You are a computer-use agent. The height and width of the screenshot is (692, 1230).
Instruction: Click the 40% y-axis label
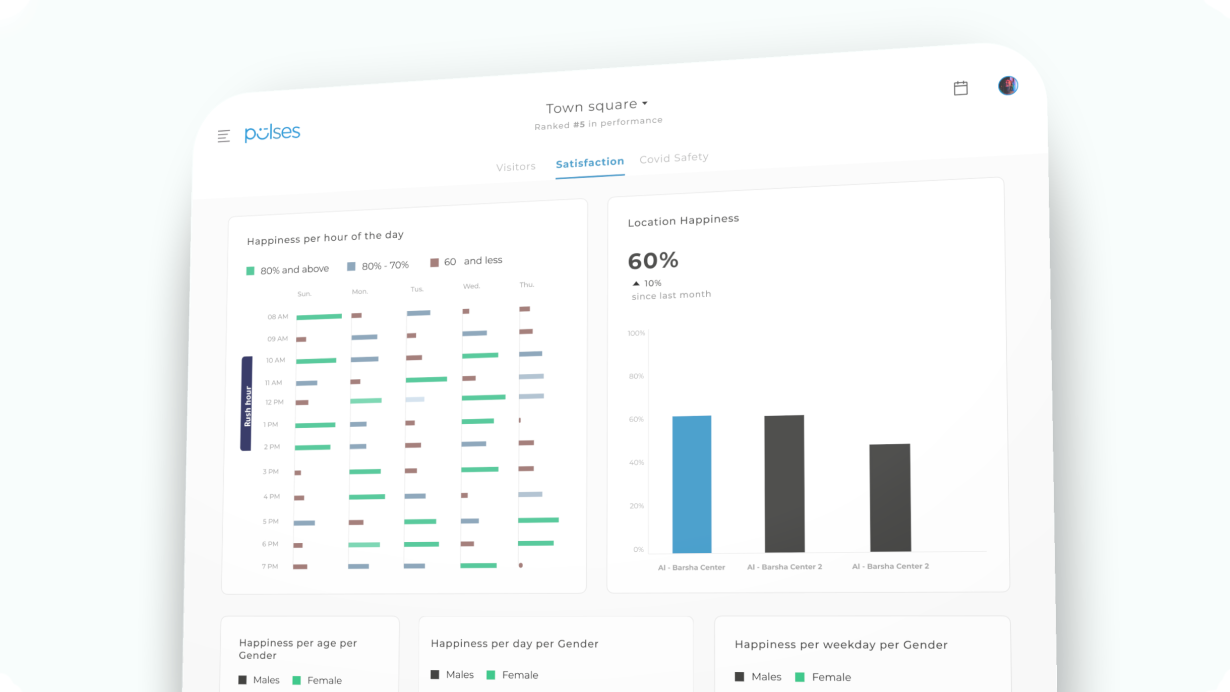[637, 463]
